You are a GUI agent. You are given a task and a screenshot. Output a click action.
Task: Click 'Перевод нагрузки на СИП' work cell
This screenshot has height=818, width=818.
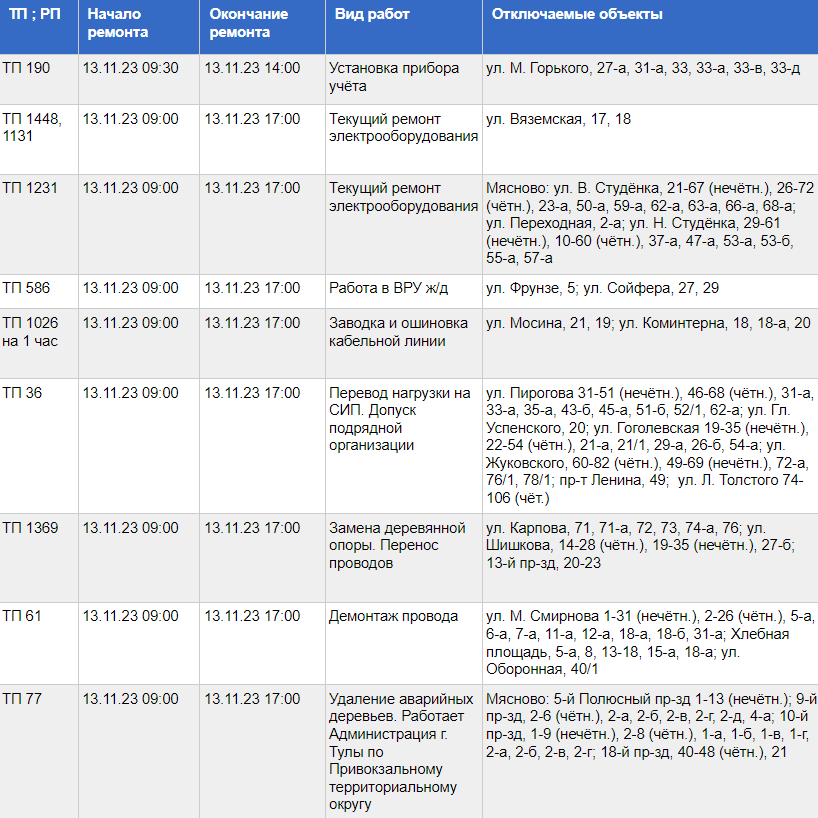click(x=404, y=446)
